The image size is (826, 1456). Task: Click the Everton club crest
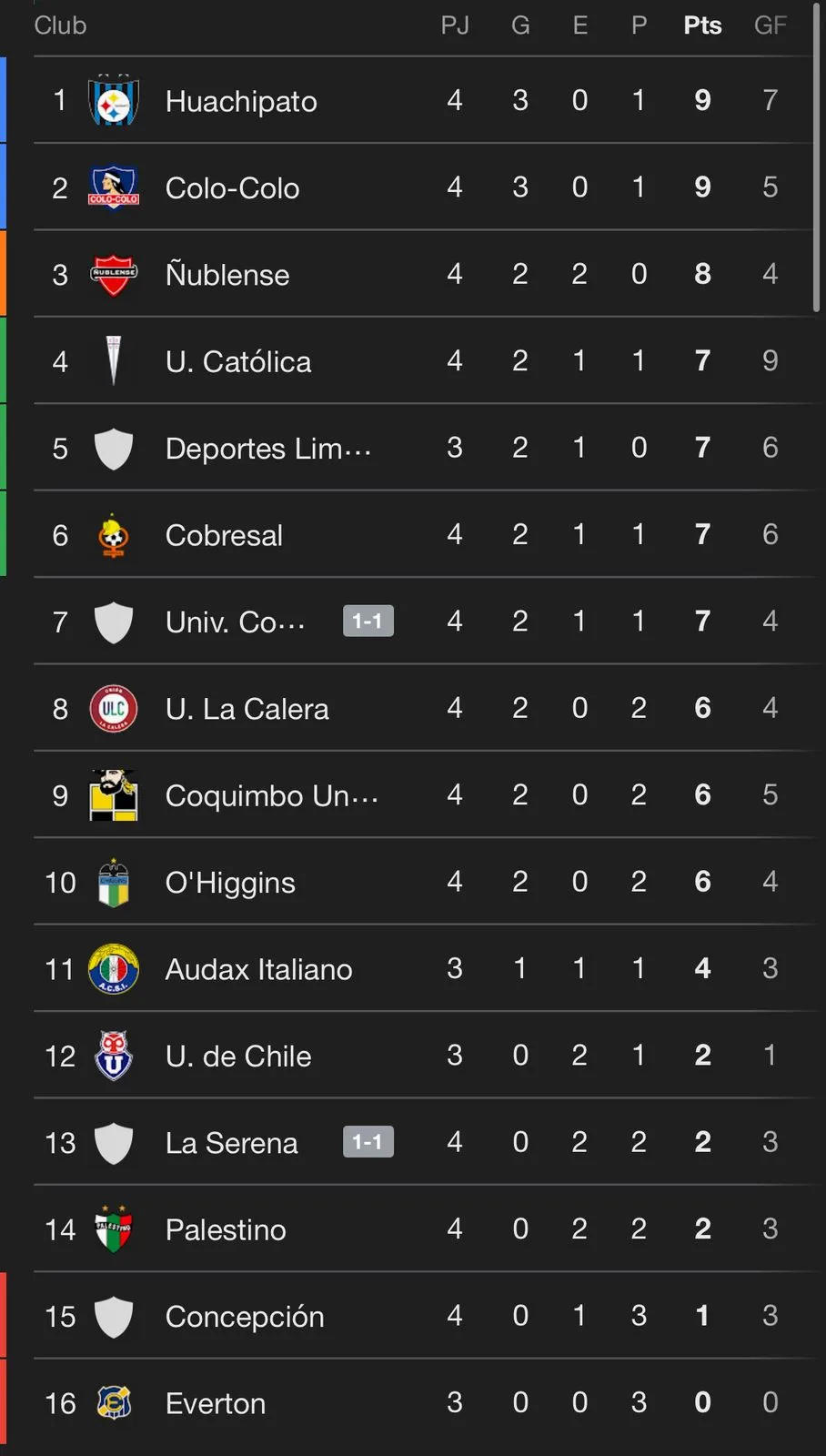click(114, 1403)
